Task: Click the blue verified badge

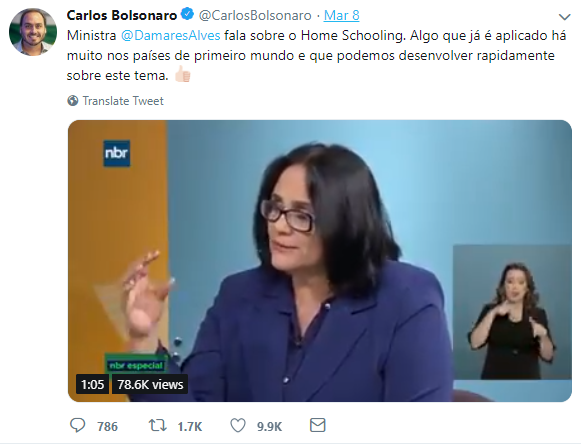Action: 187,14
